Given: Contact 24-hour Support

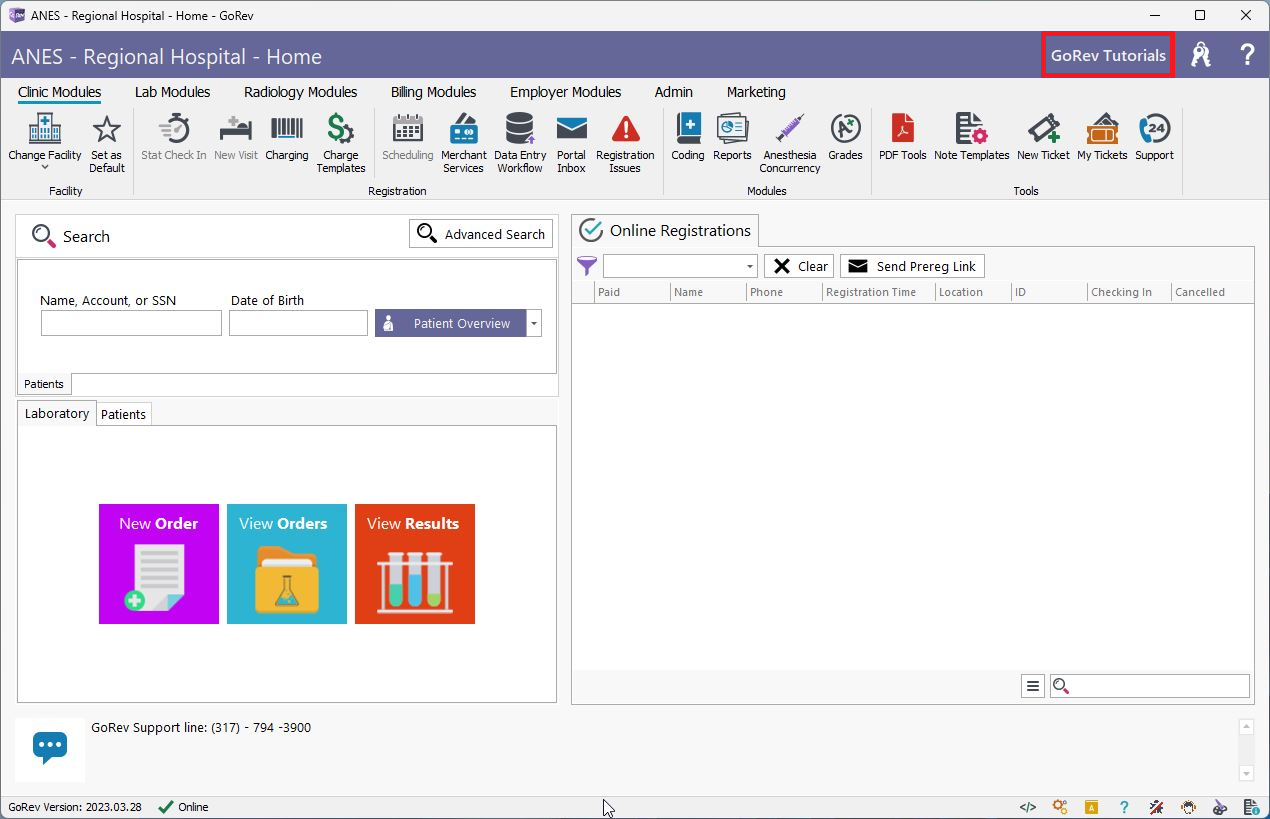Looking at the screenshot, I should 1154,137.
